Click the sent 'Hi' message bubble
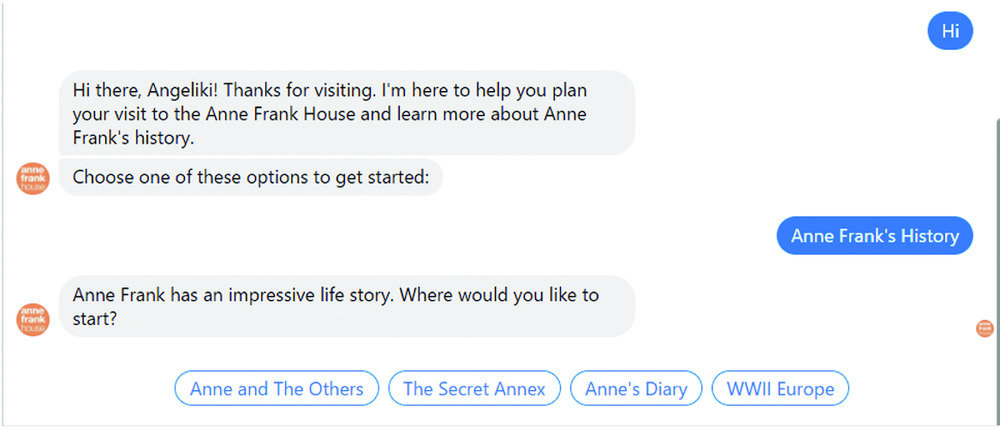This screenshot has width=1000, height=430. tap(950, 31)
